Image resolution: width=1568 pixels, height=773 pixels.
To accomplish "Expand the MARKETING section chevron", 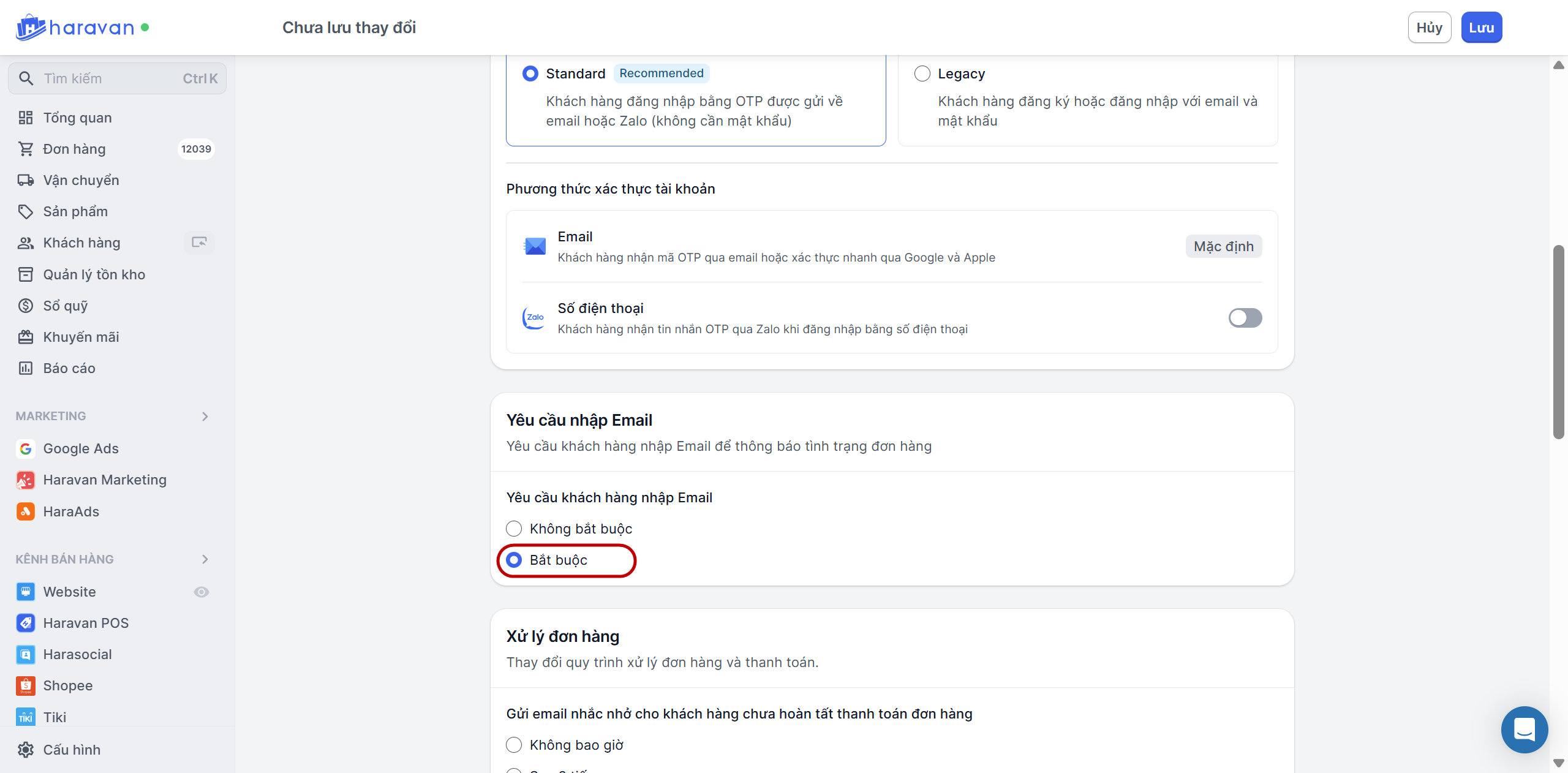I will point(205,417).
